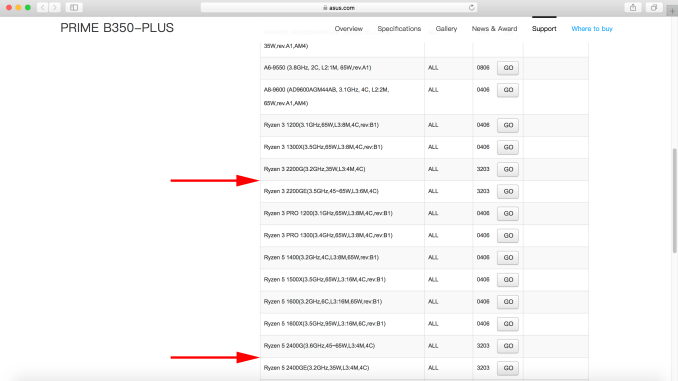Viewport: 678px width, 381px height.
Task: Click the A8-9600 CPU description text
Action: [326, 96]
